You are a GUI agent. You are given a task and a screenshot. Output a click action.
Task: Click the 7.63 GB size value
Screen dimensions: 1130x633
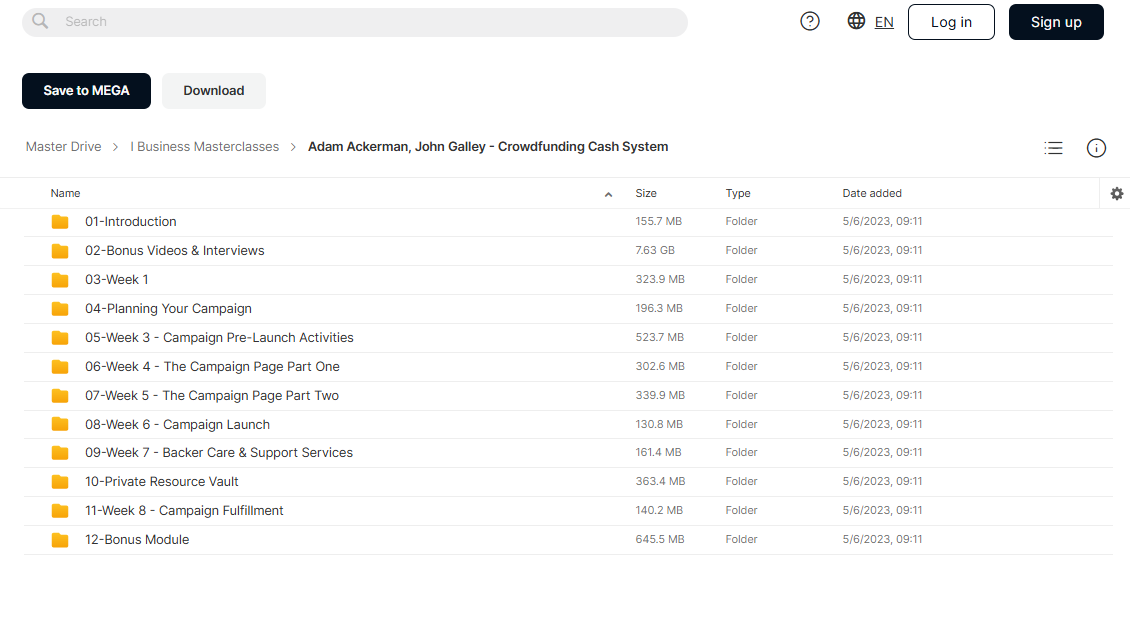655,250
